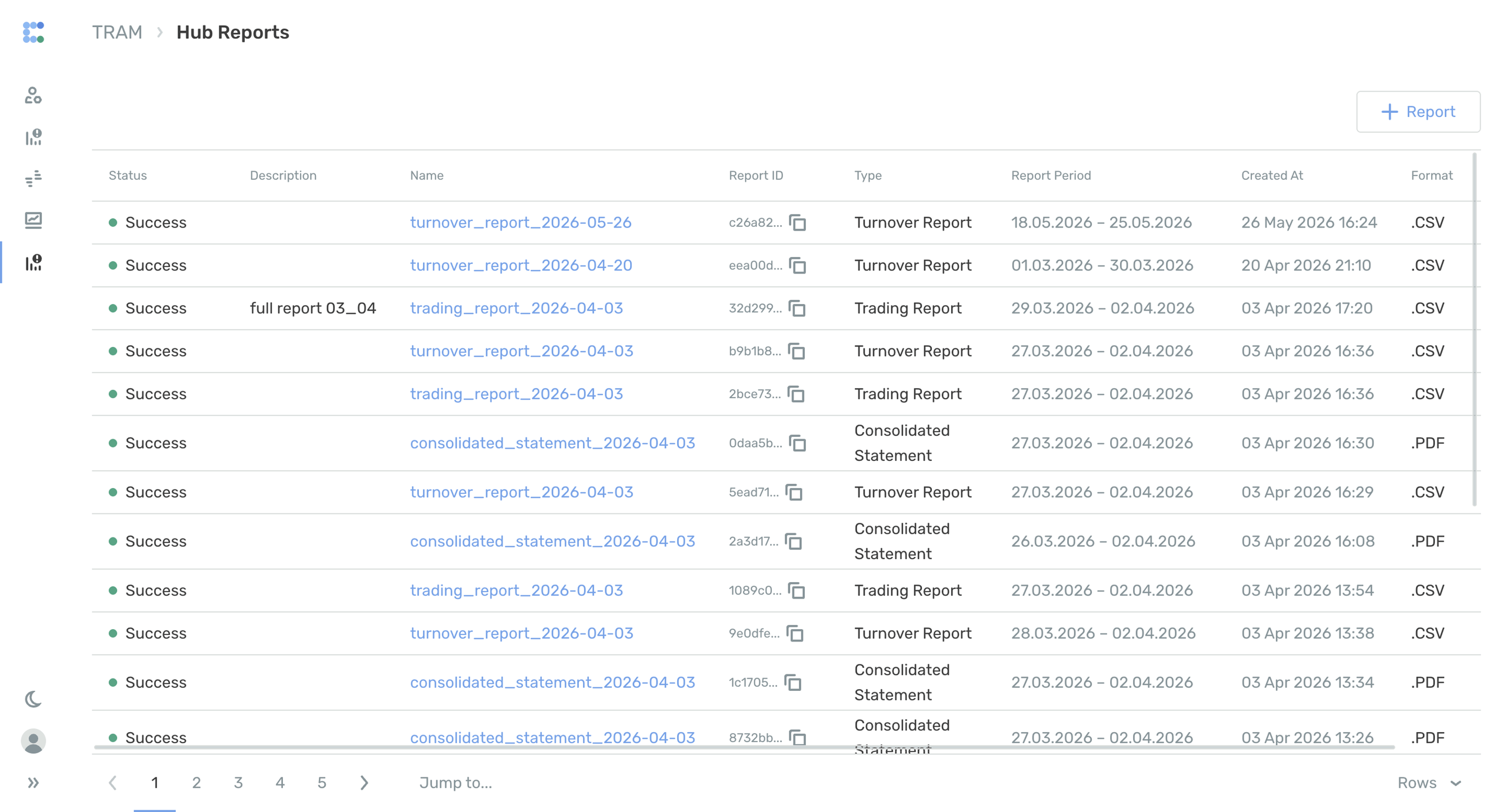Screen dimensions: 1506x812
Task: Go to previous page arrow
Action: point(113,783)
